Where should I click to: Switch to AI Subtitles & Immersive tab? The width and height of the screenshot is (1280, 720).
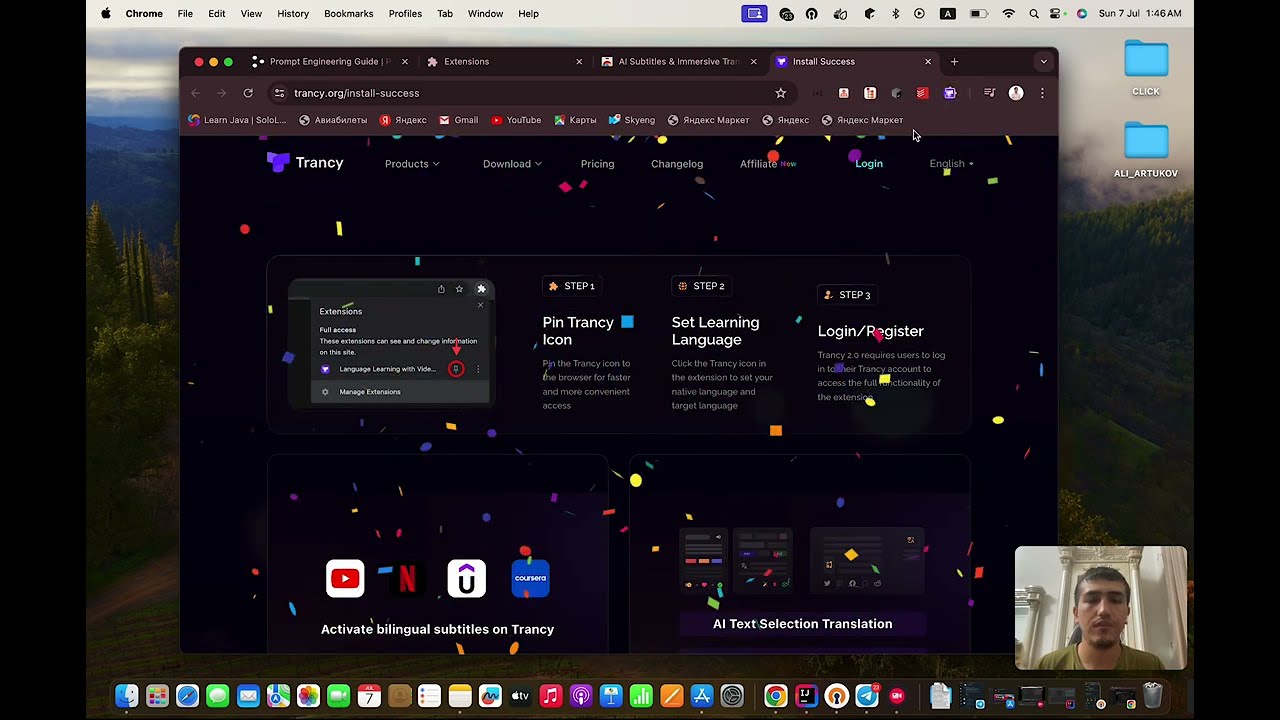point(679,62)
